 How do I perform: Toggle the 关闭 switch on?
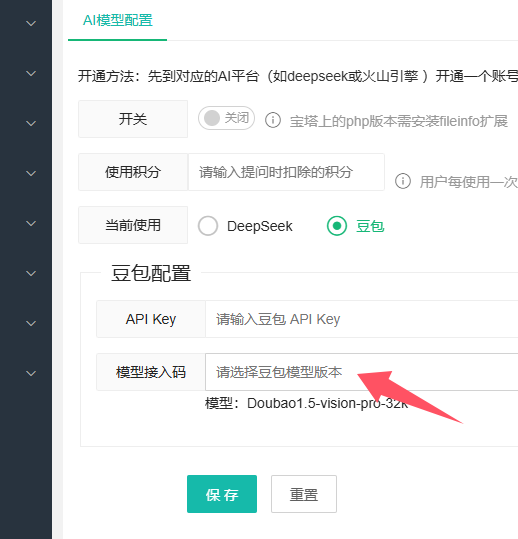coord(226,118)
